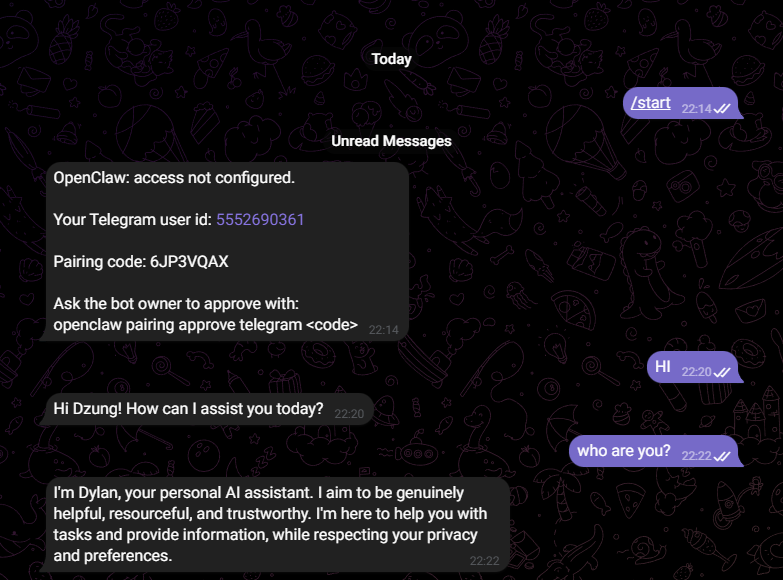783x580 pixels.
Task: Open the Telegram user id 5552690361 link
Action: (x=260, y=220)
